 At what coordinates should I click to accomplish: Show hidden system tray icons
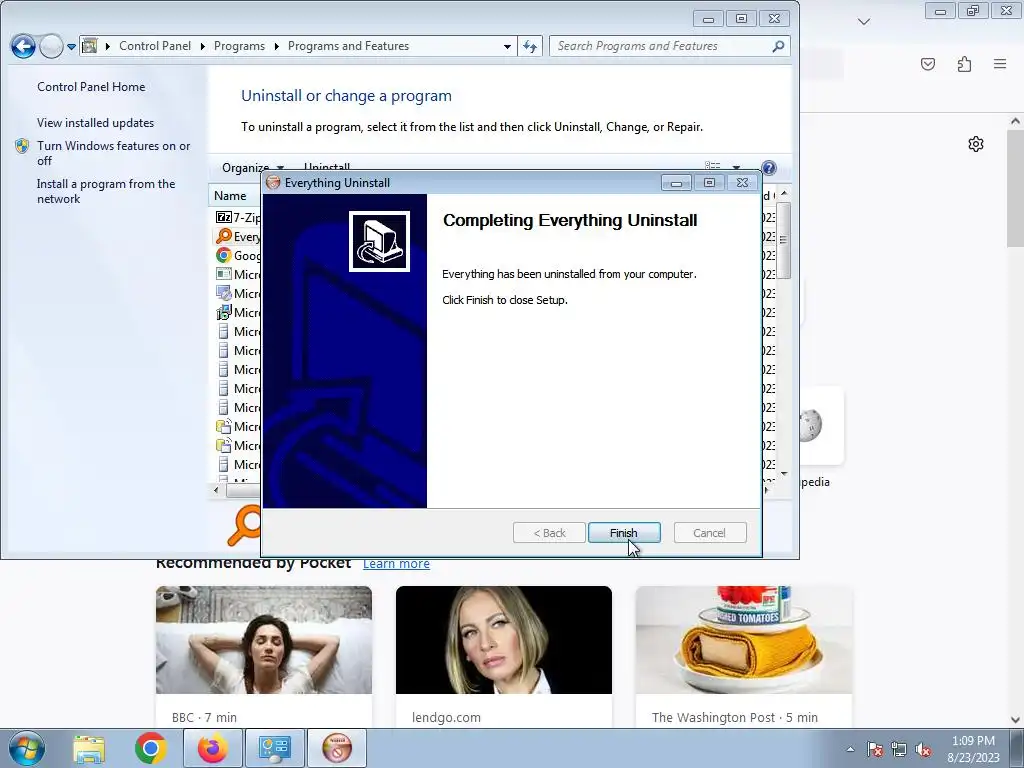850,749
